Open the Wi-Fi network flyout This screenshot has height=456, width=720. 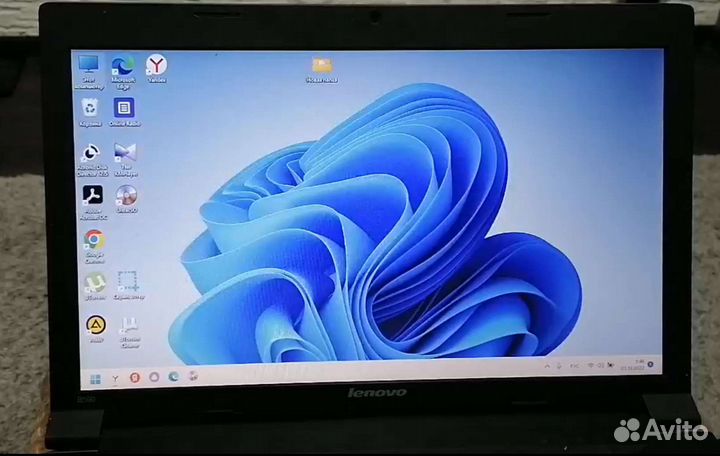[x=591, y=366]
